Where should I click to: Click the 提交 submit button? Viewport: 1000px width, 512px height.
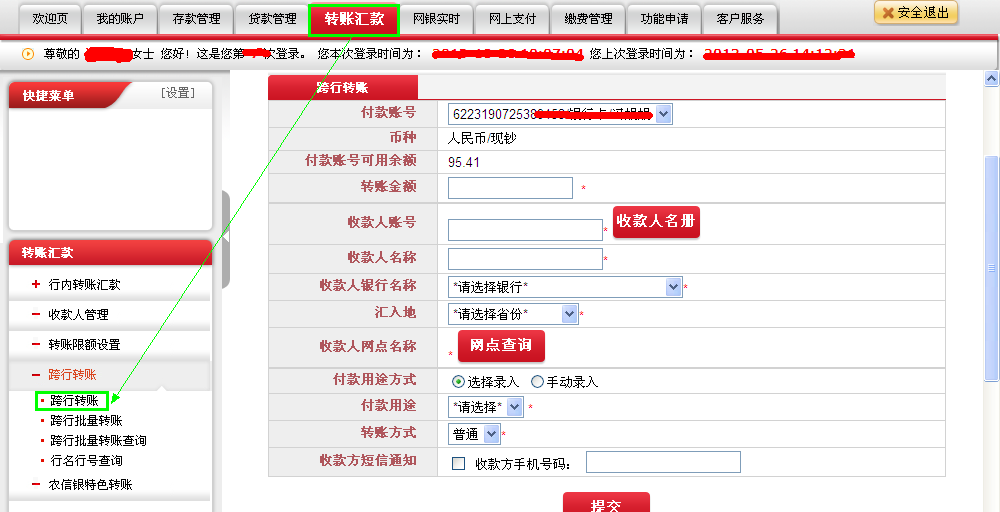coord(606,504)
